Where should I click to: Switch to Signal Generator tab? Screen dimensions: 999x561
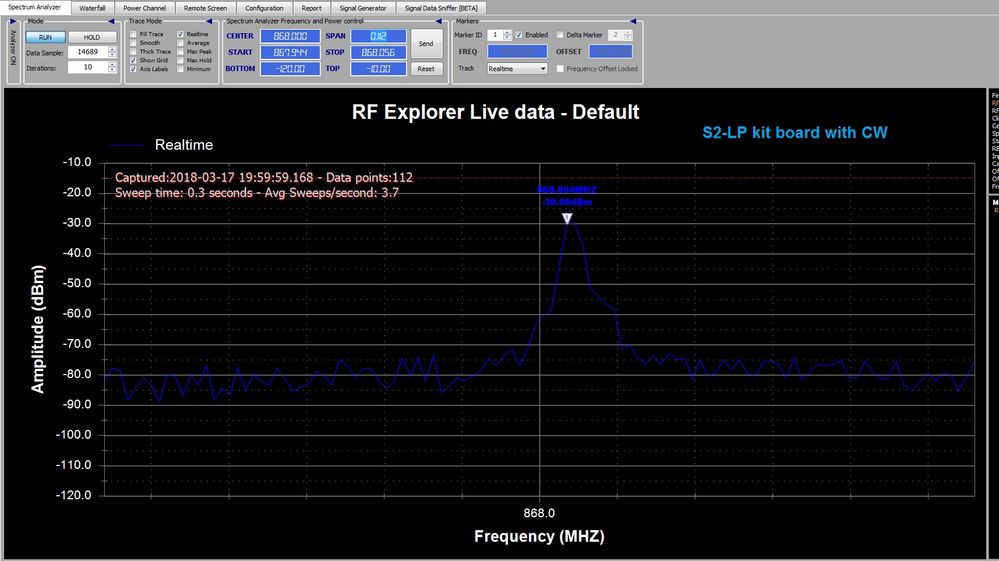click(x=363, y=8)
